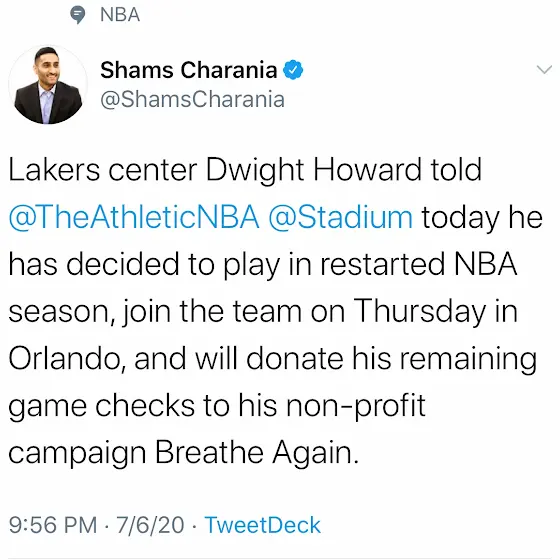Open the @Stadium mention
The width and height of the screenshot is (560, 560).
coord(341,217)
